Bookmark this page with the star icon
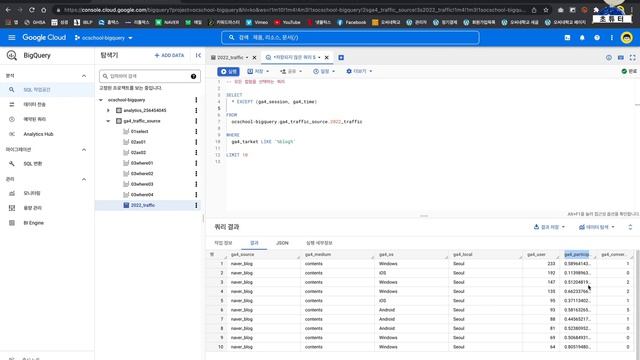 546,10
